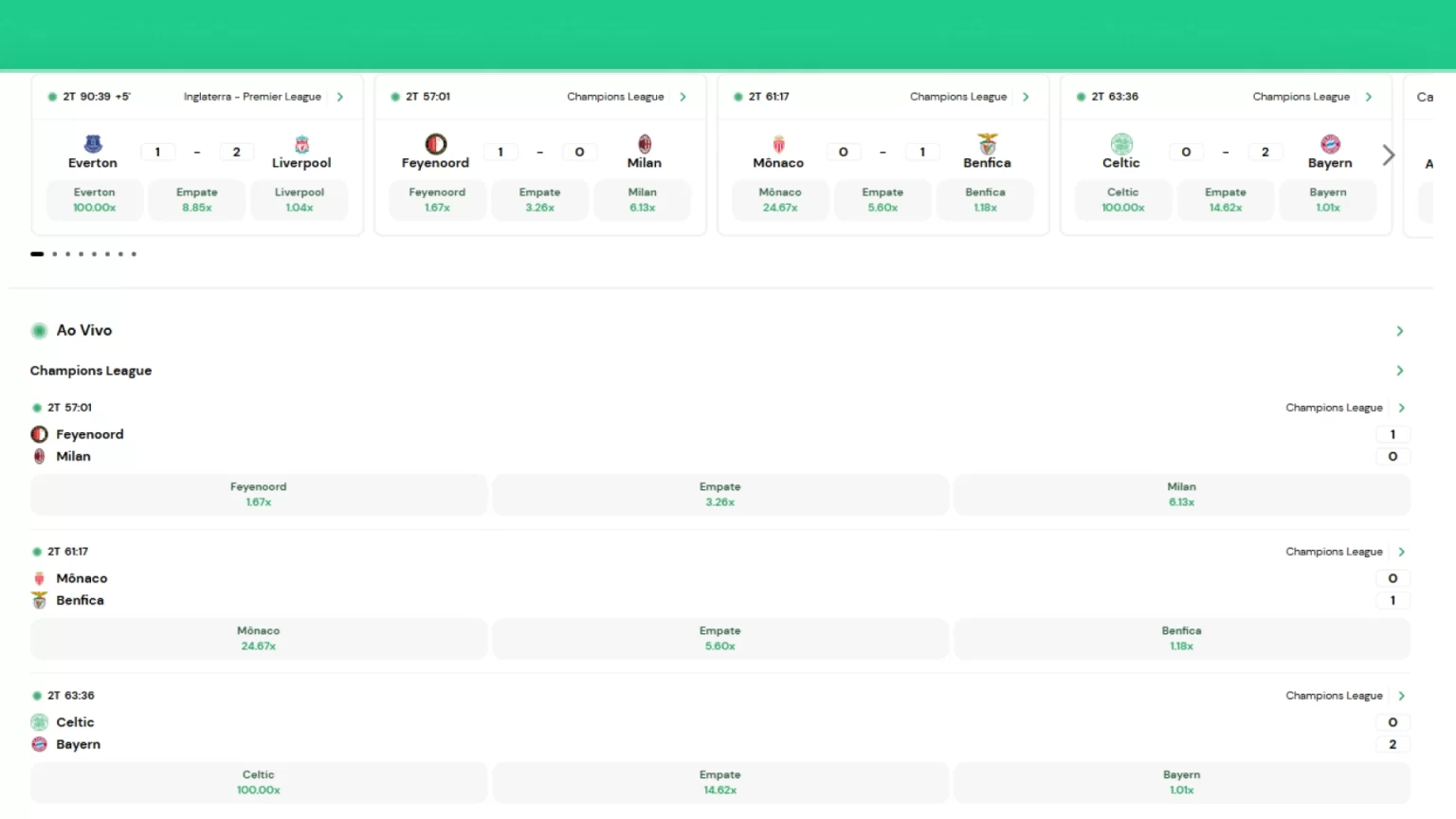Expand Champions League section heading arrow
This screenshot has height=819, width=1456.
[1400, 371]
